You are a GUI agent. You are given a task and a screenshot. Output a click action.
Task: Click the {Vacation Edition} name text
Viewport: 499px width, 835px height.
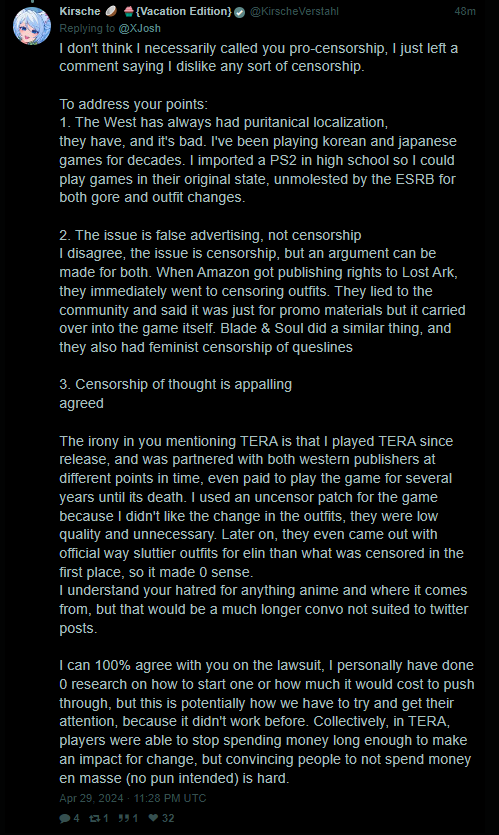[184, 11]
